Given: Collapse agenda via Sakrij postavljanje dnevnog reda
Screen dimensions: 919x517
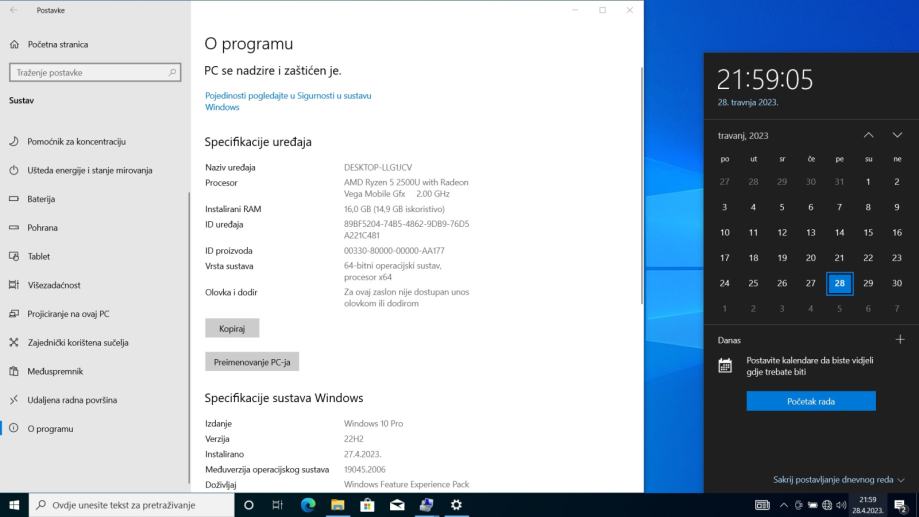Looking at the screenshot, I should coord(838,480).
